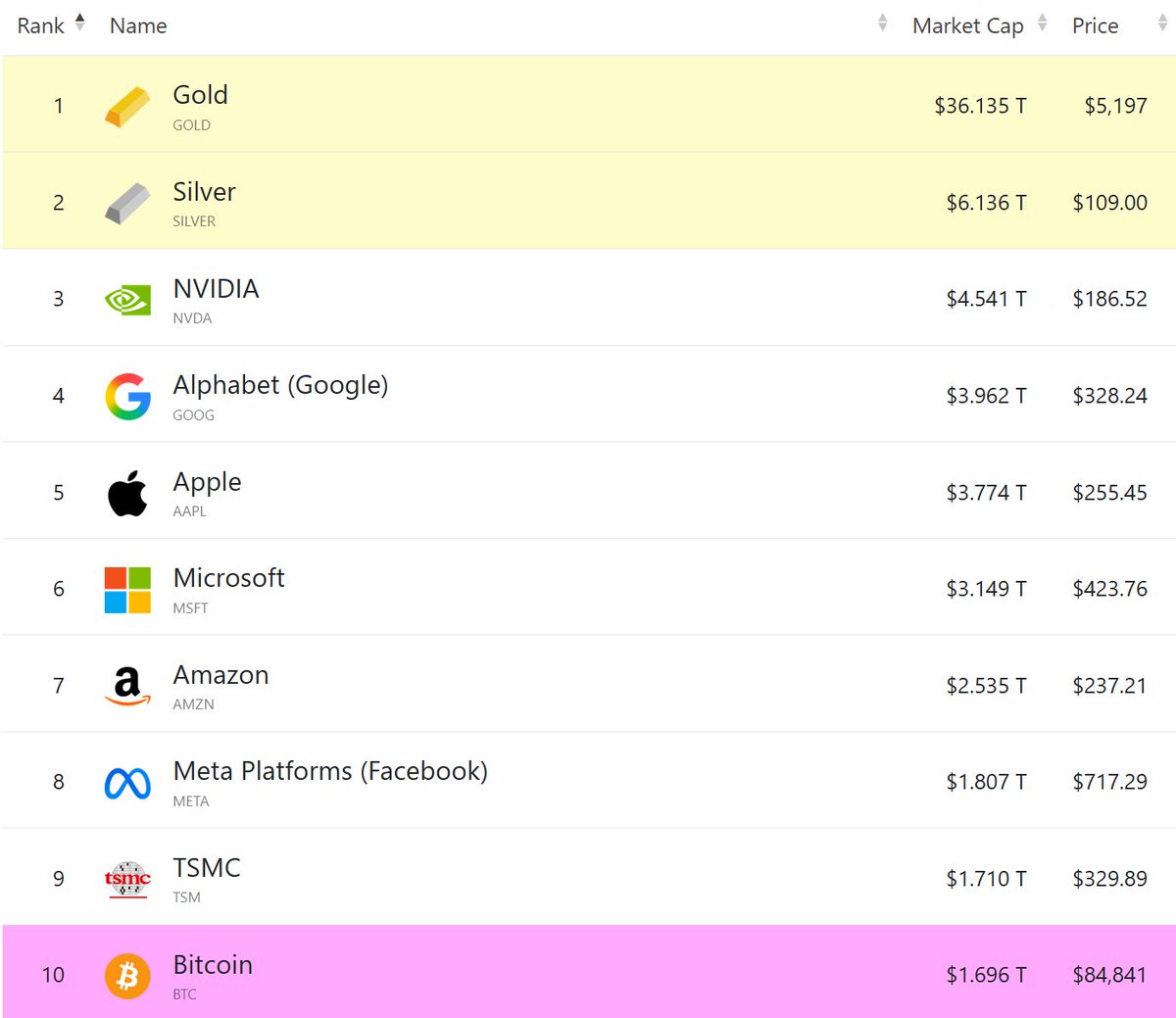Open the Microsoft name link
Screen dimensions: 1176x1018
point(229,578)
